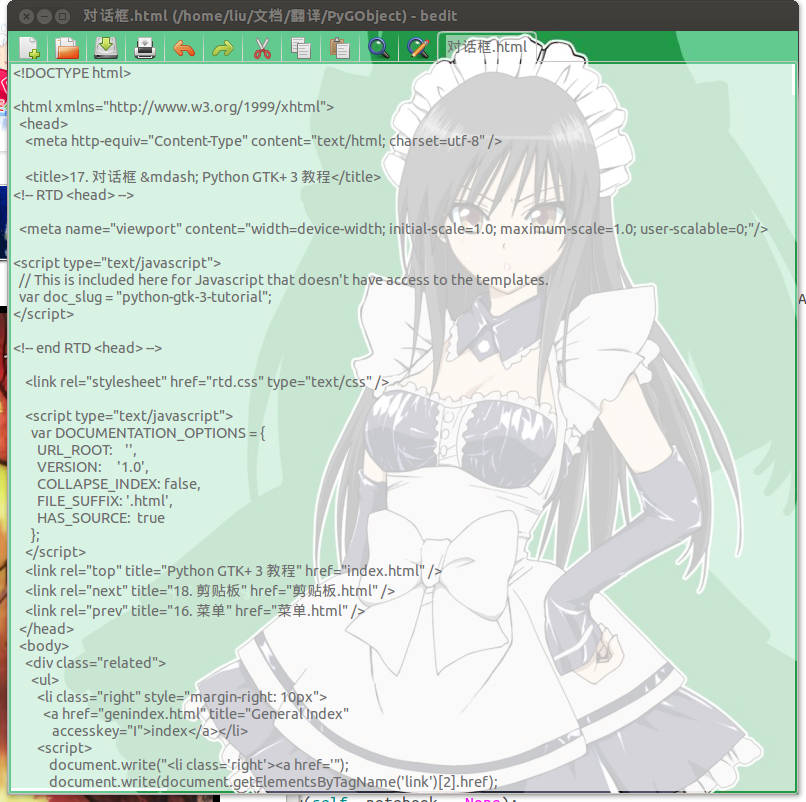The height and width of the screenshot is (802, 806).
Task: Click the meta http-equiv="Content-Type" line
Action: tap(264, 141)
